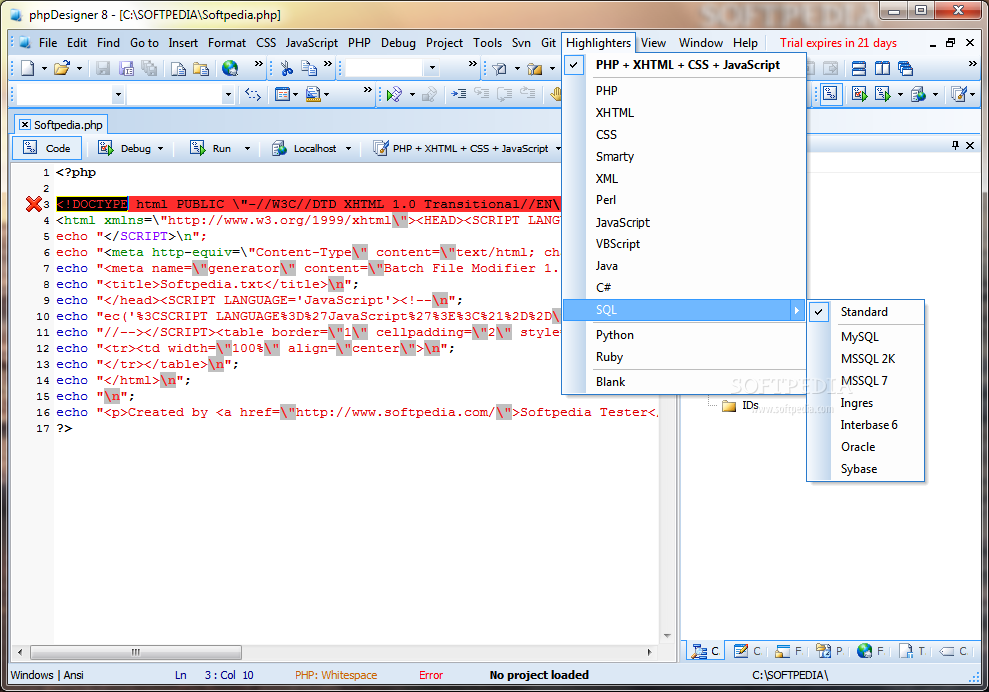Click the debug icon in right toolbar
The width and height of the screenshot is (989, 692).
pos(859,94)
